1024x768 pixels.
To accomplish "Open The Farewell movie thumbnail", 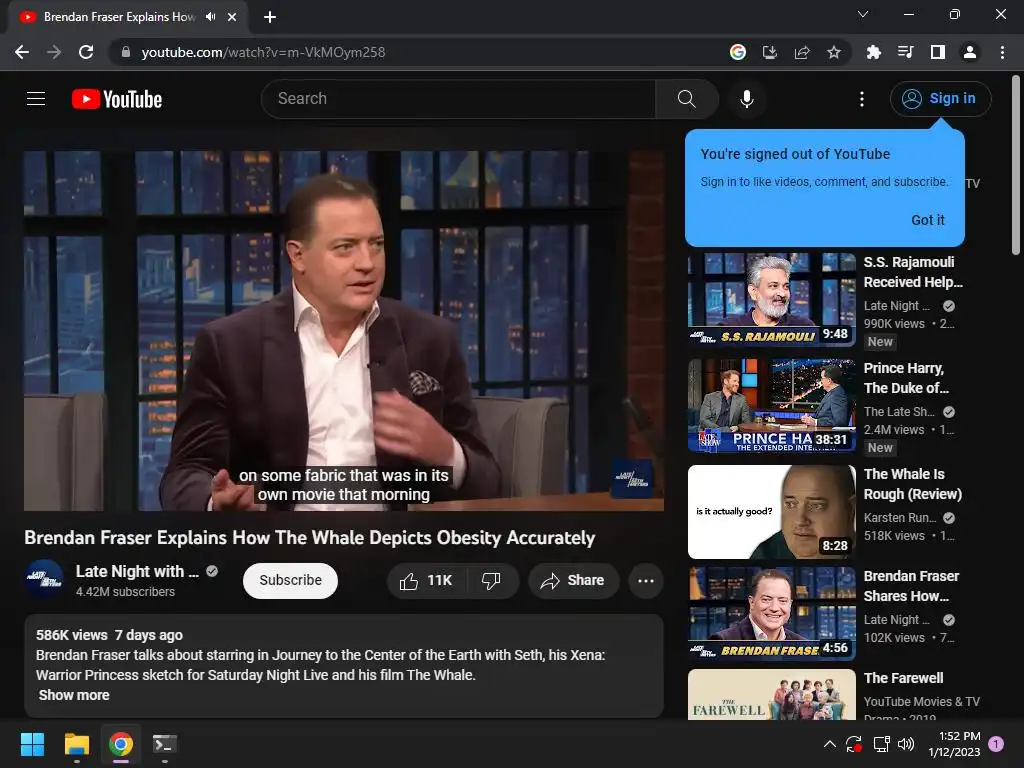I will click(x=771, y=694).
